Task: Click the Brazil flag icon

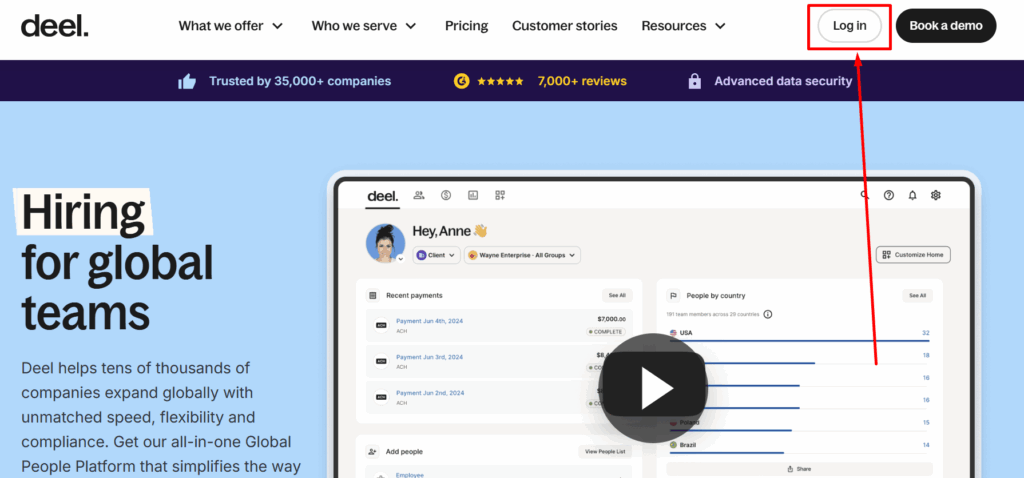Action: click(673, 445)
